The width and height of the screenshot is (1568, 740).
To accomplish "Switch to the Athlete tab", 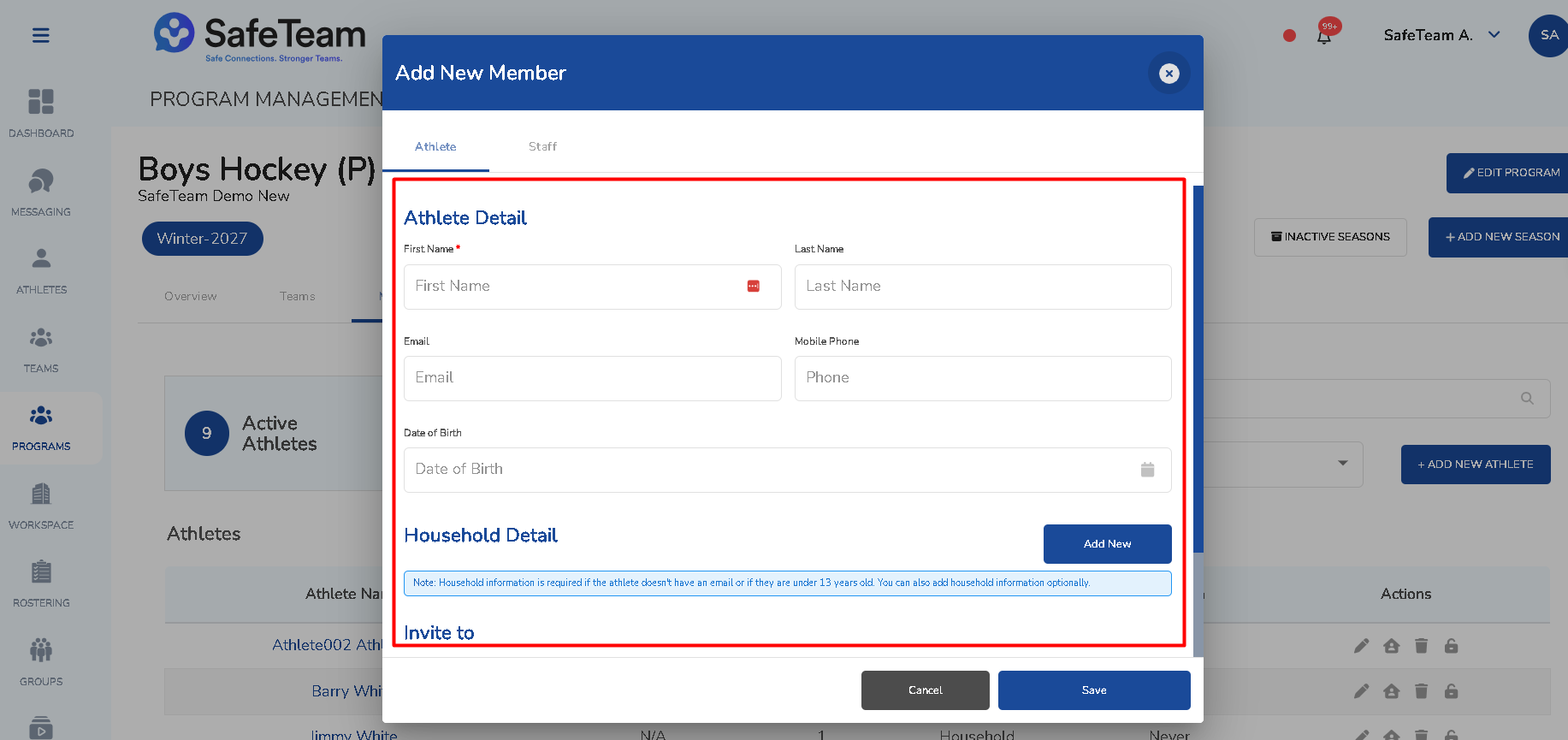I will pyautogui.click(x=435, y=146).
